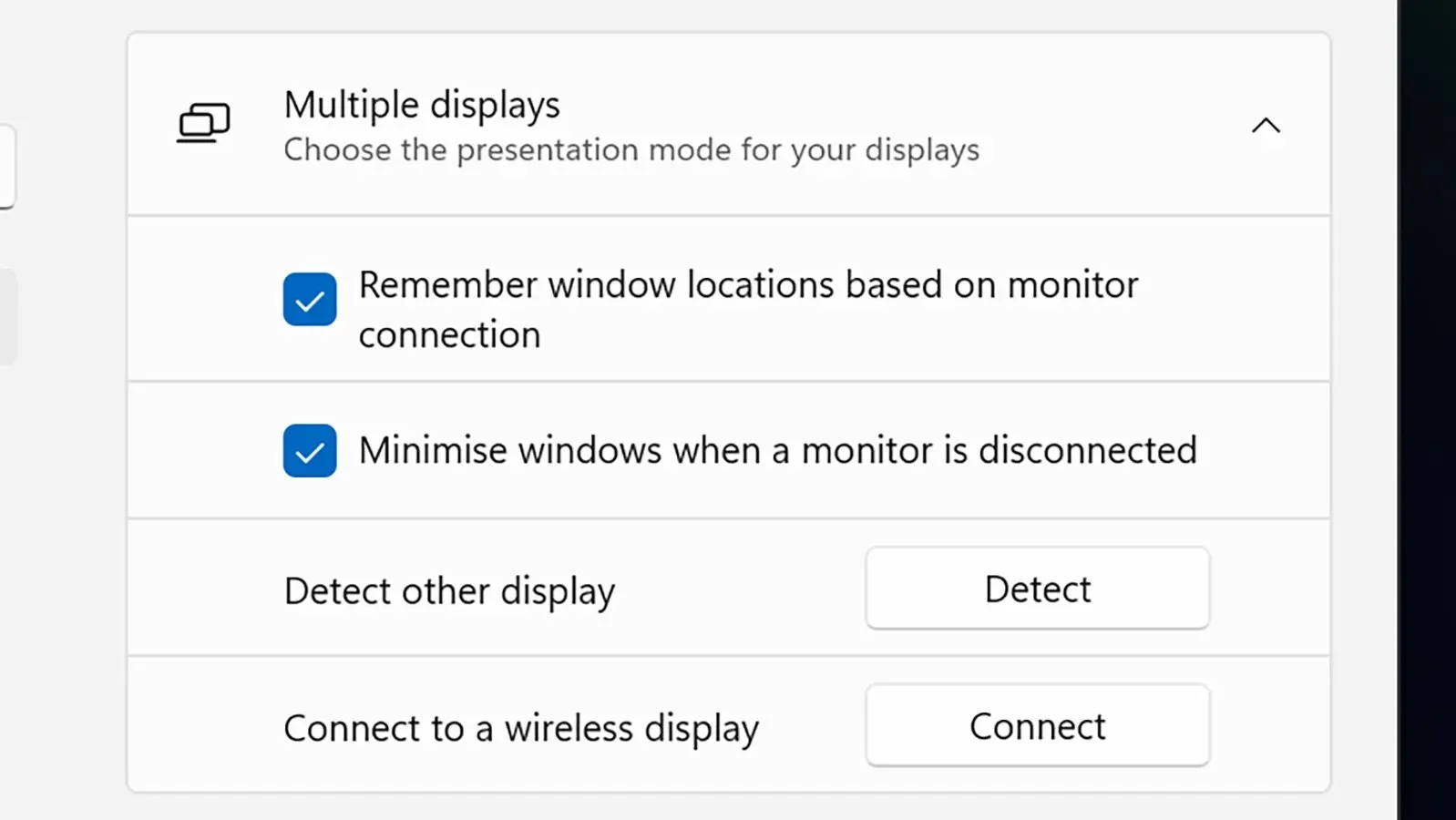Click the "Detect other display" label
This screenshot has width=1456, height=820.
[449, 590]
